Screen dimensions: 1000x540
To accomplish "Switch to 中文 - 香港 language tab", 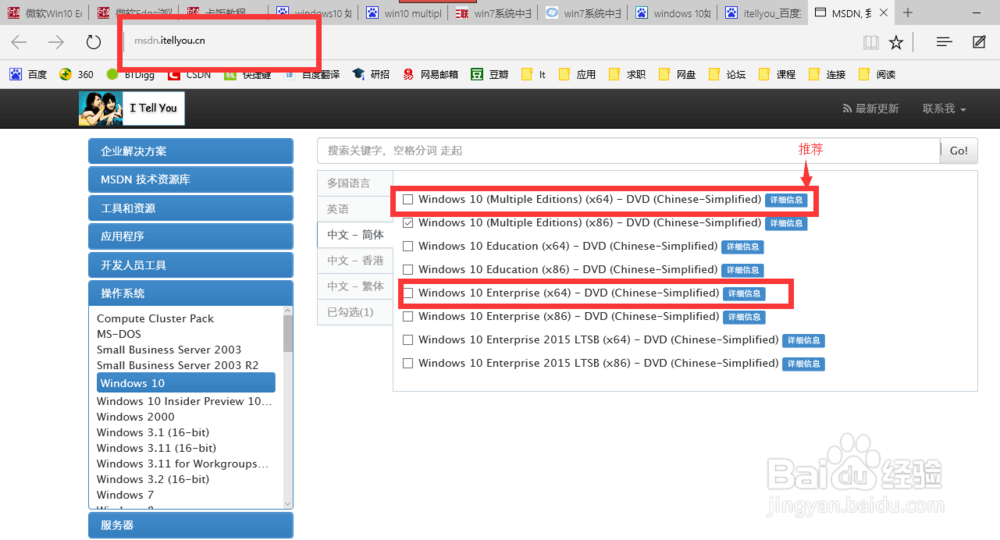I will click(x=355, y=261).
